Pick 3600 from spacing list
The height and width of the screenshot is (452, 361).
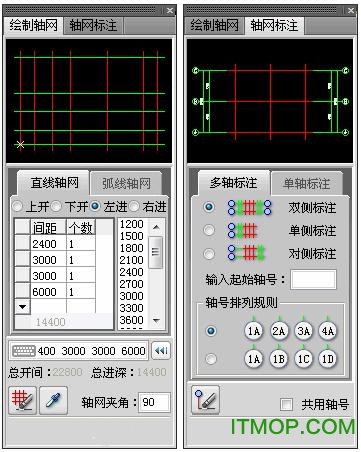coord(131,320)
